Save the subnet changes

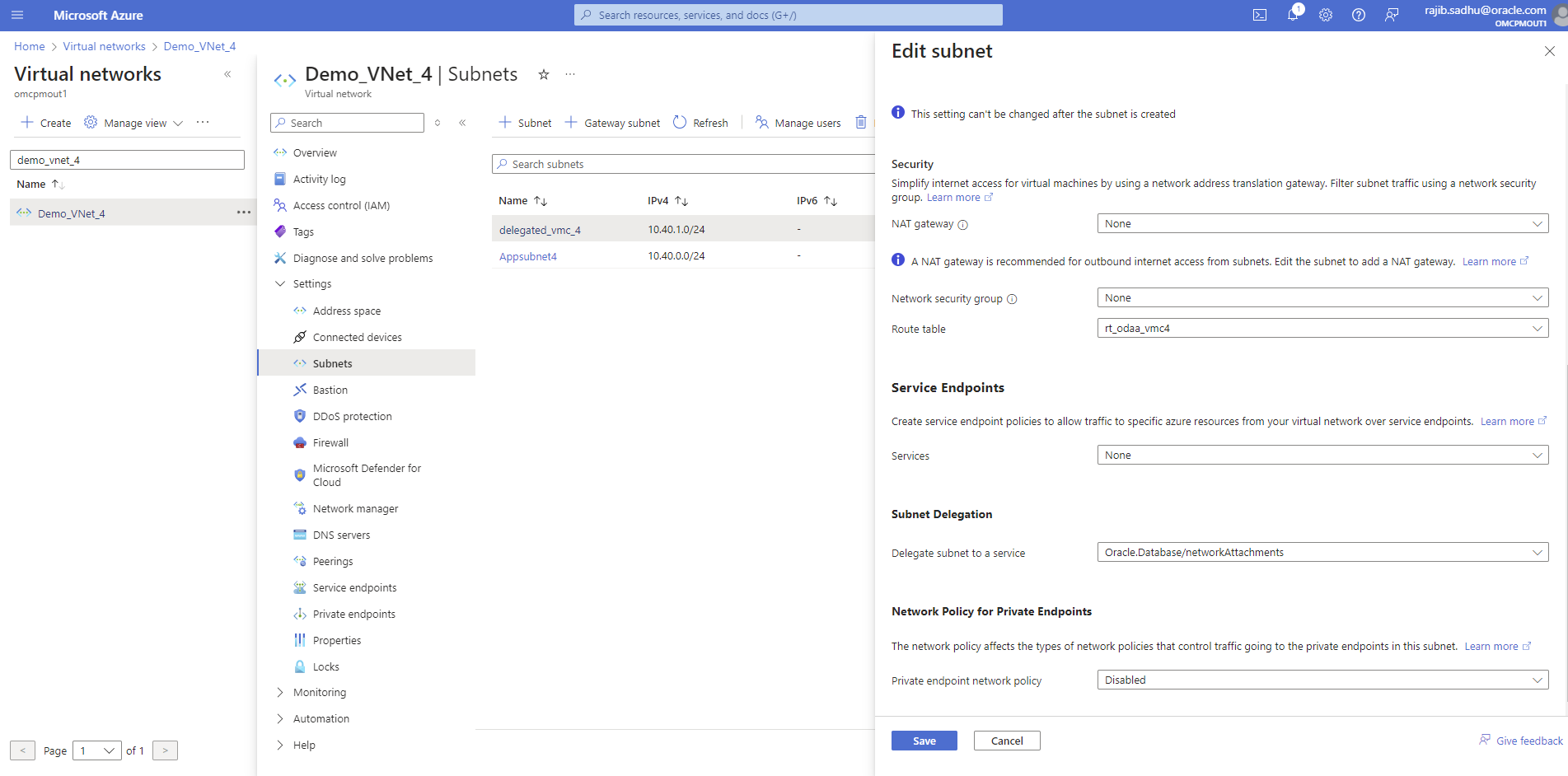tap(924, 741)
